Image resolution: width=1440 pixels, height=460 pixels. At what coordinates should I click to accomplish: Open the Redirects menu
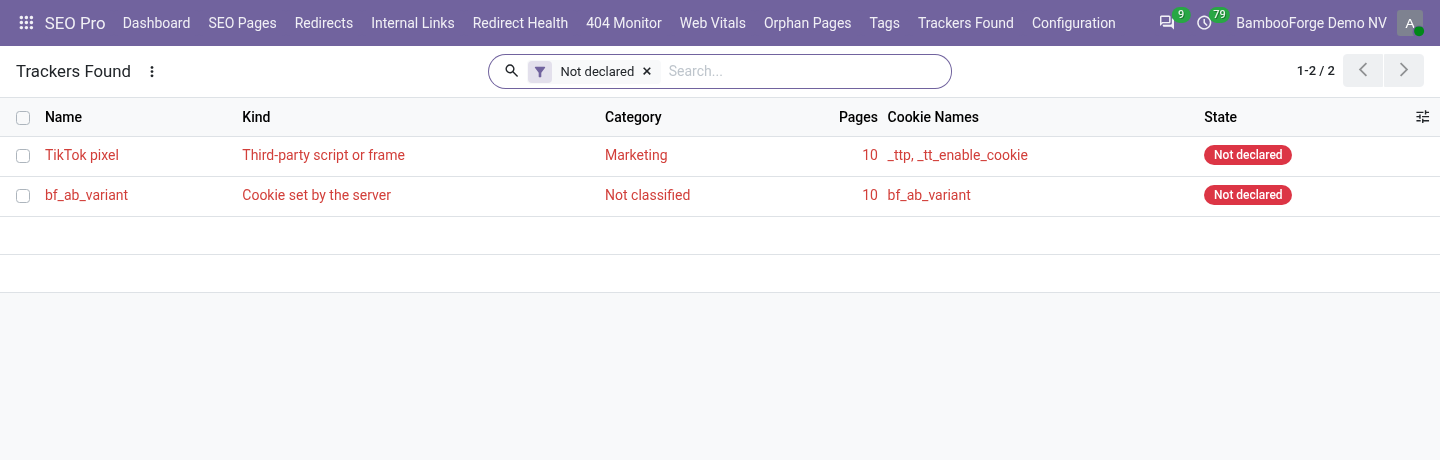coord(324,23)
